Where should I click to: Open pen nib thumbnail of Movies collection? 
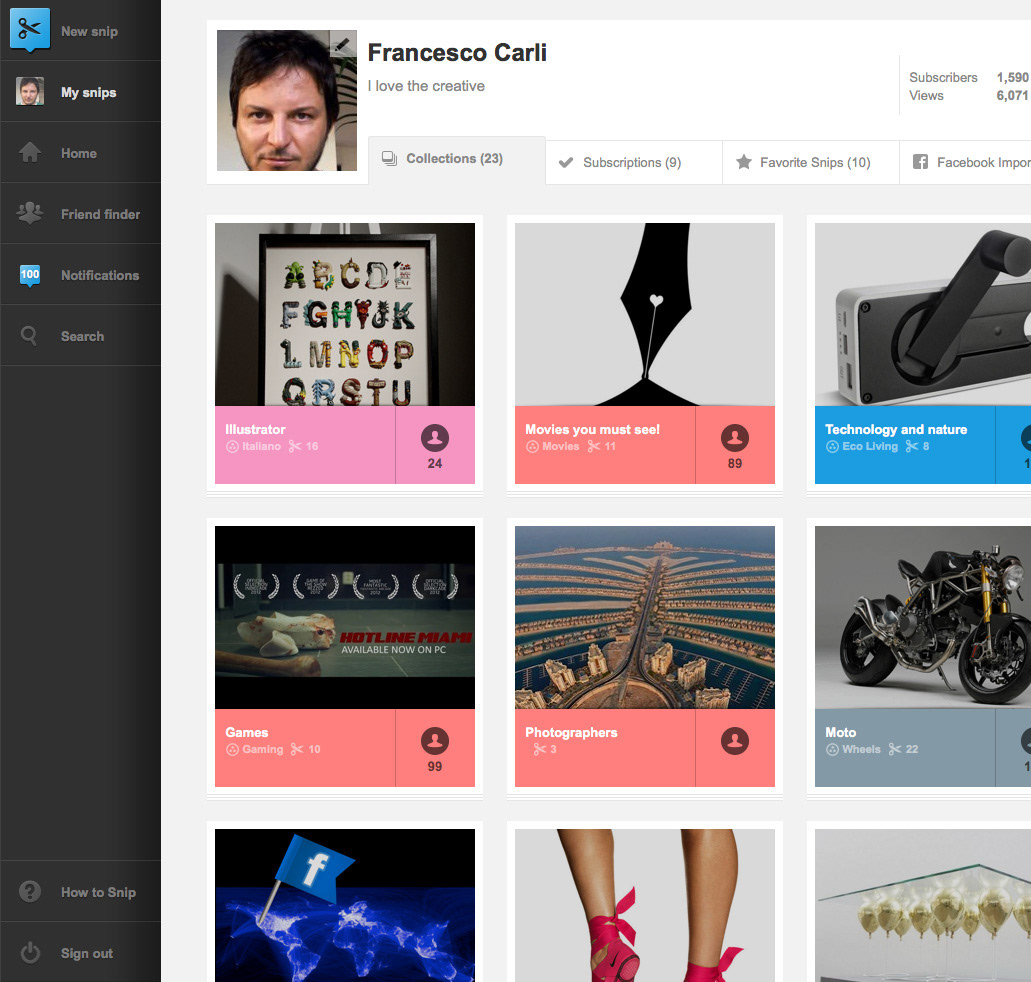pos(644,314)
